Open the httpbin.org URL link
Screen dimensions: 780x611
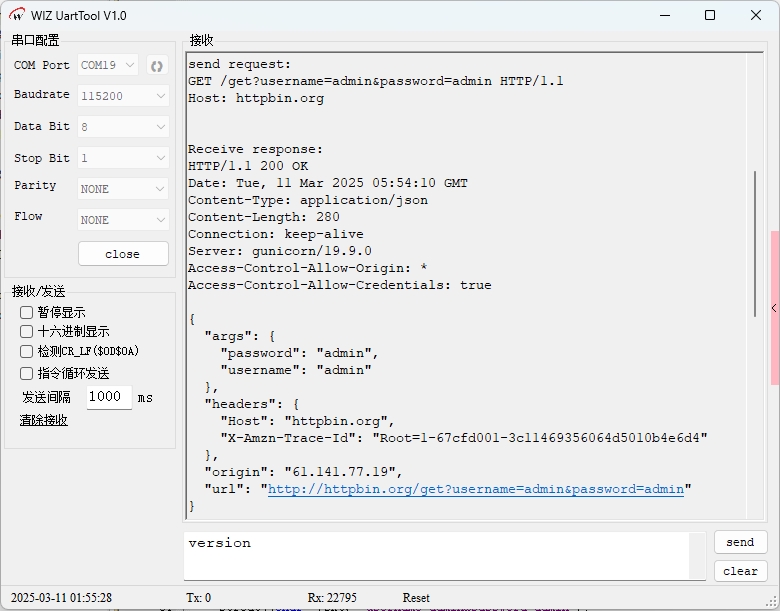[475, 490]
